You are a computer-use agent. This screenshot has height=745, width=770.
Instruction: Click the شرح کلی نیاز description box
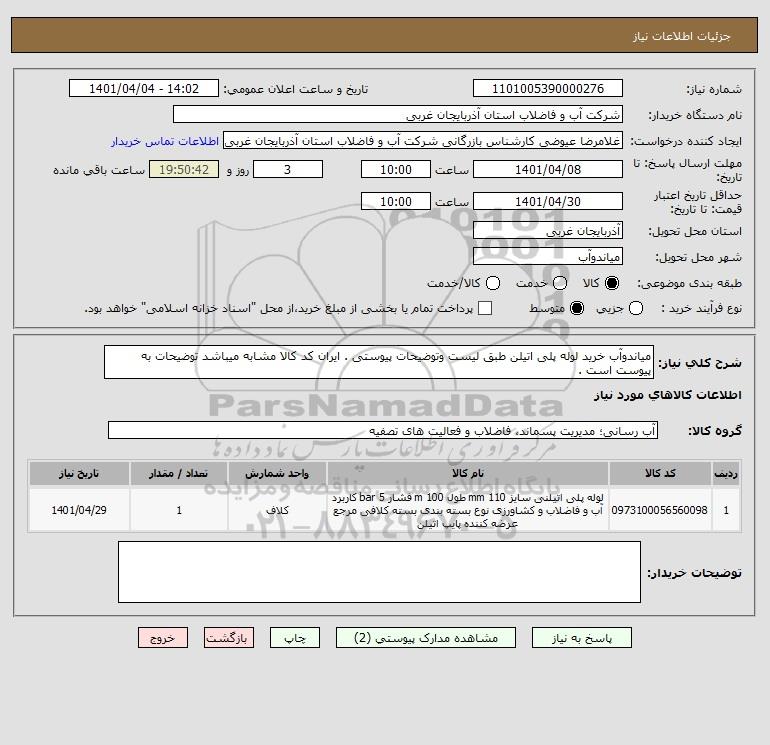pyautogui.click(x=379, y=362)
